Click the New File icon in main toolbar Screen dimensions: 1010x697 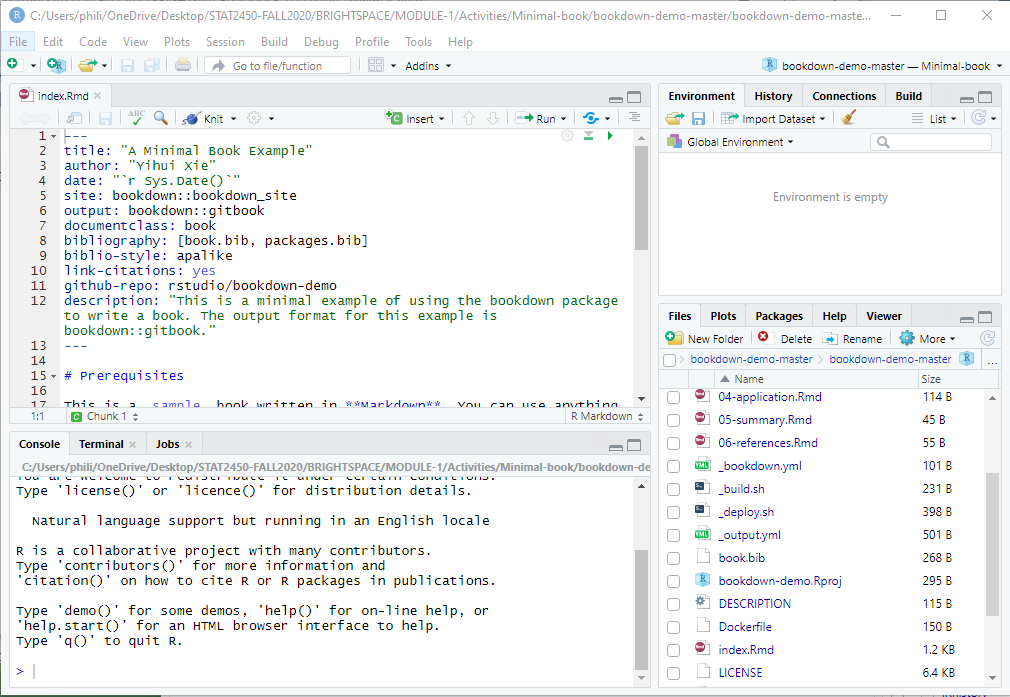coord(12,64)
